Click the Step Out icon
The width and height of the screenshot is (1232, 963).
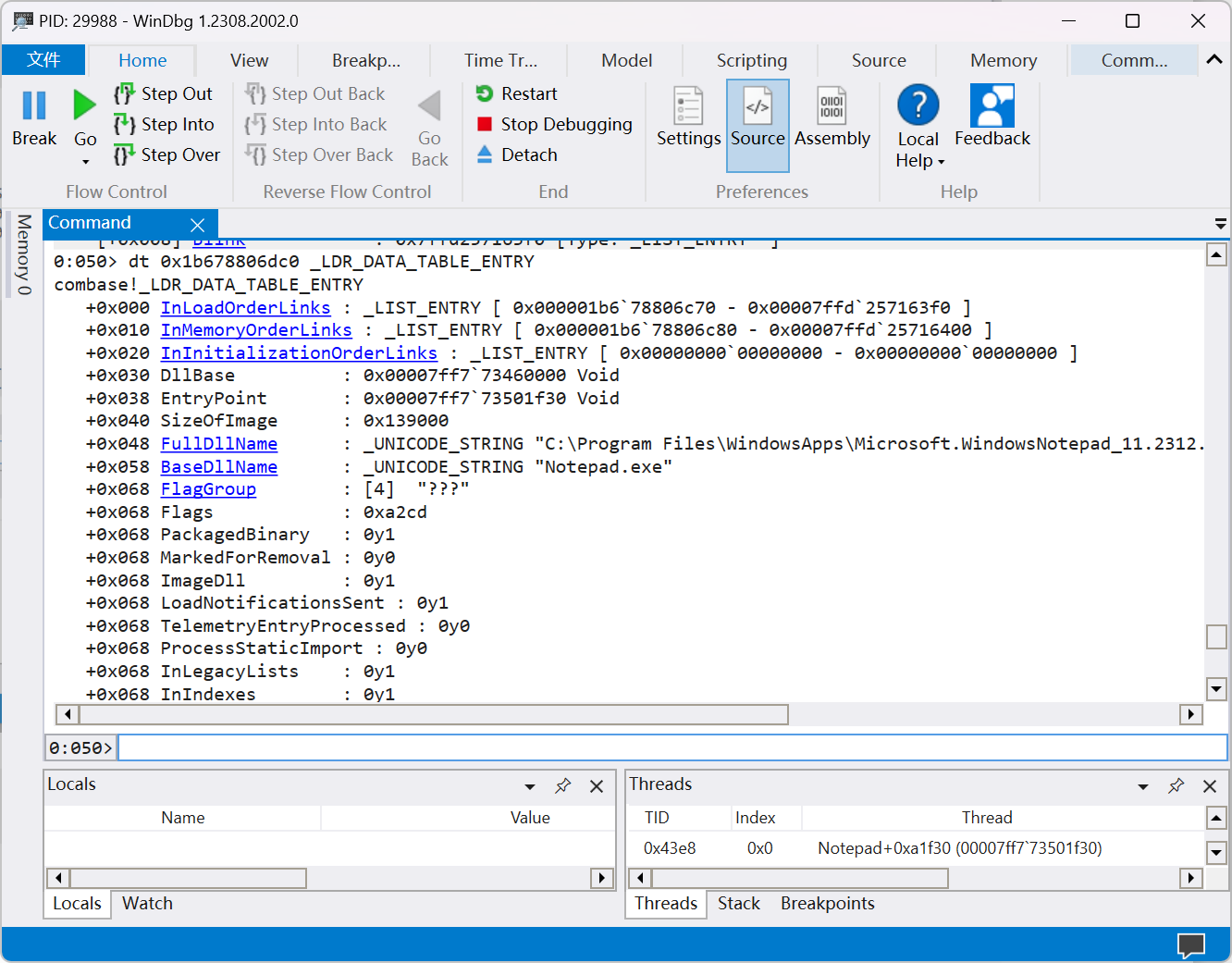(x=124, y=93)
